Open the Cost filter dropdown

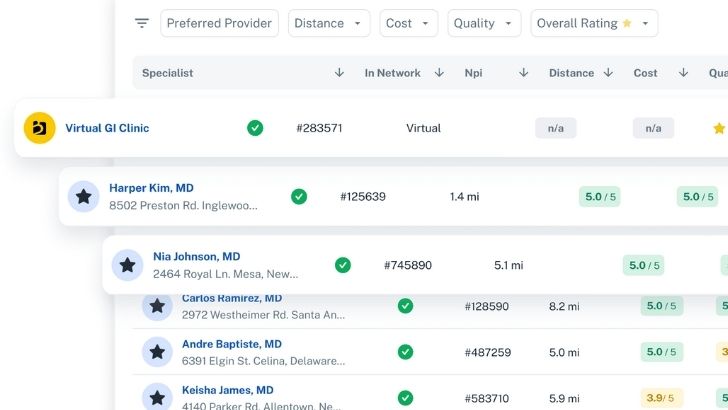tap(408, 23)
